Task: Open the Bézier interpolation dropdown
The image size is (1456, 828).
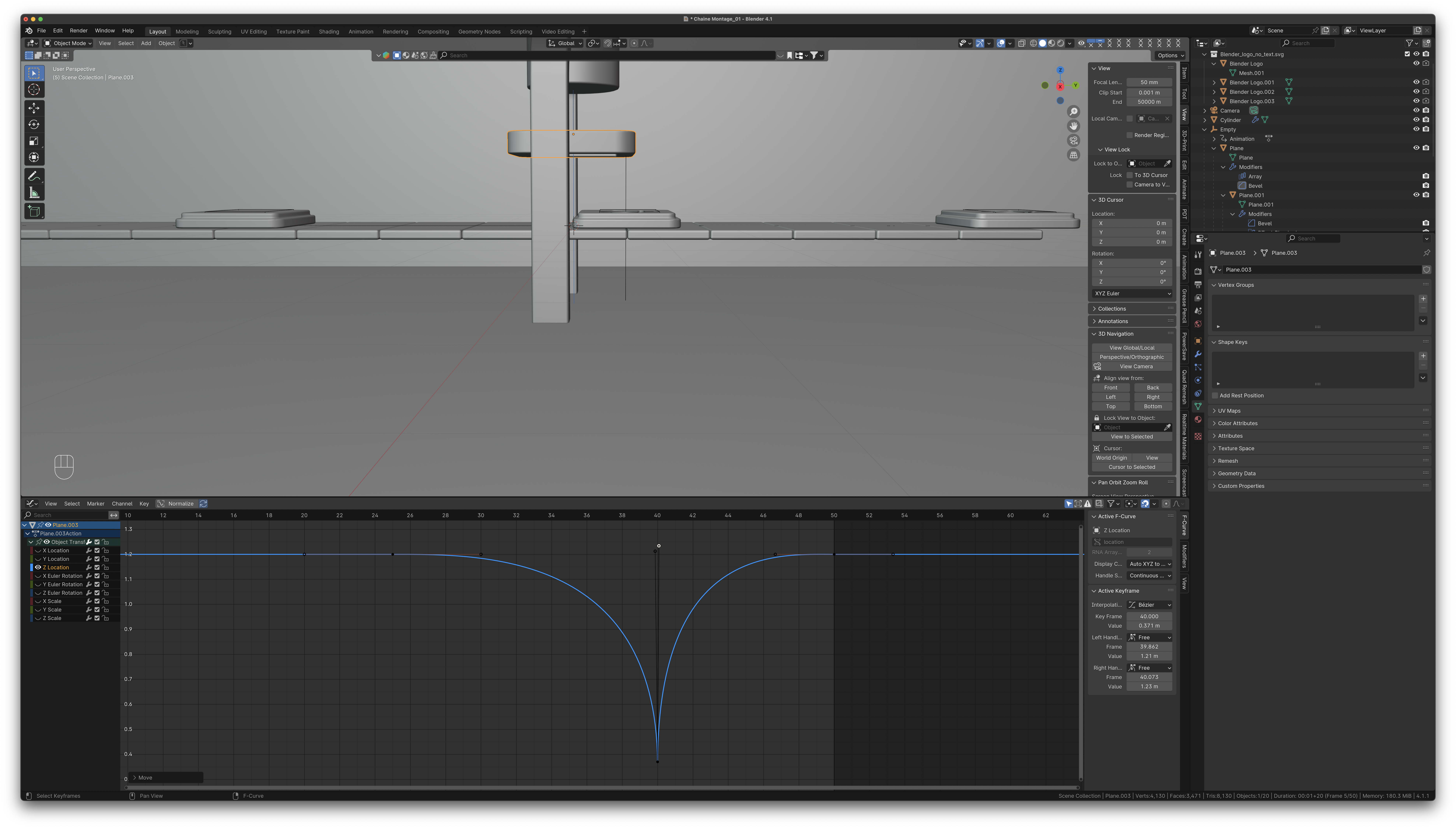Action: [1149, 605]
